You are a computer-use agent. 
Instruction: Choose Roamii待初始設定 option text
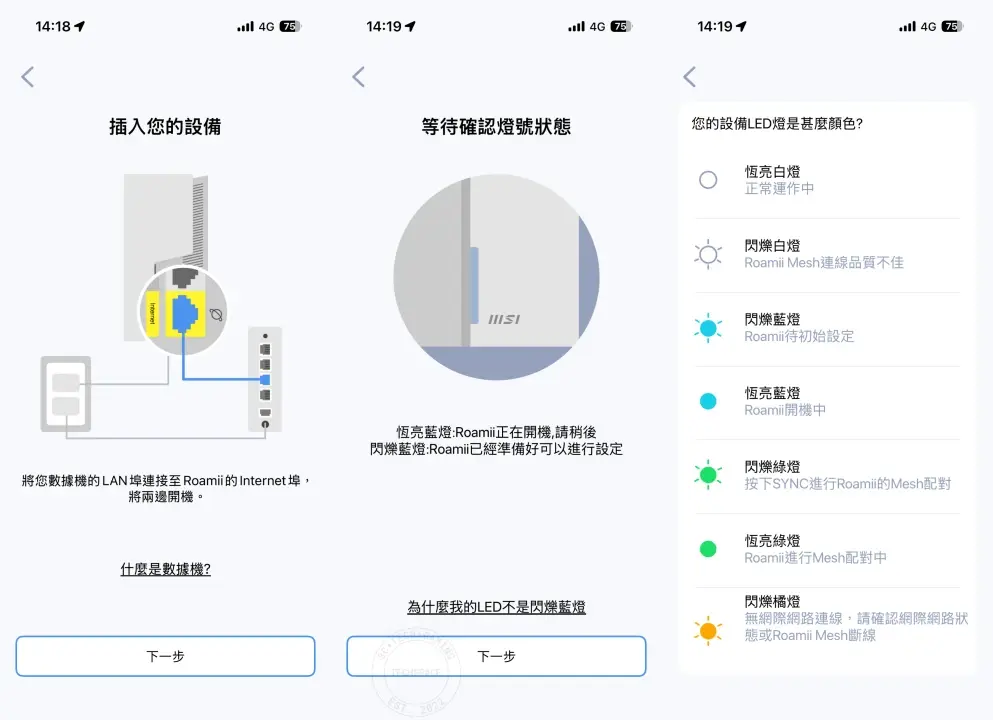[799, 336]
